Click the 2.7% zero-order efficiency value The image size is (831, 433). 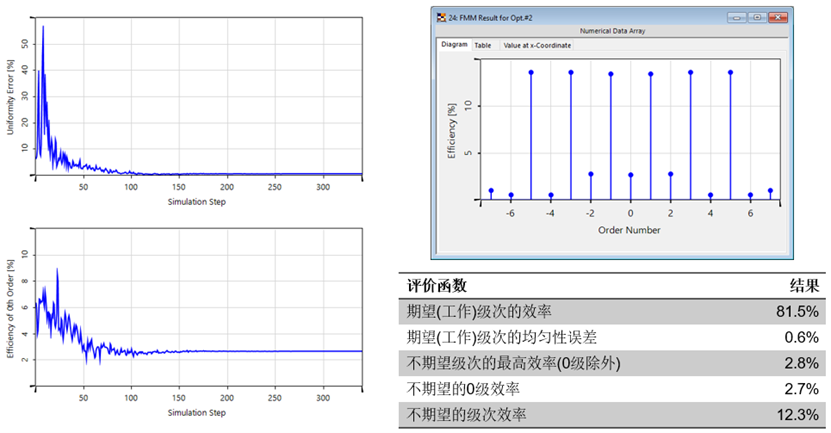[801, 389]
